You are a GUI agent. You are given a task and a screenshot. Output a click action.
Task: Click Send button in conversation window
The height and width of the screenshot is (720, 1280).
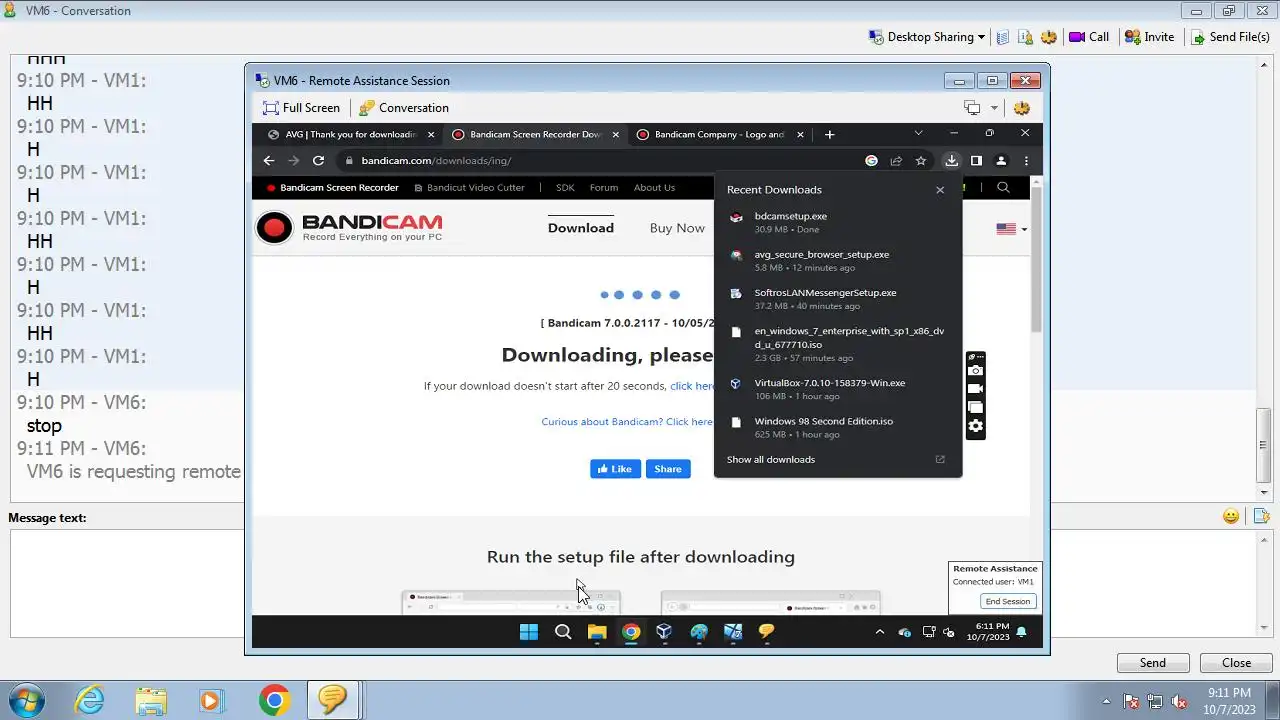[x=1153, y=663]
